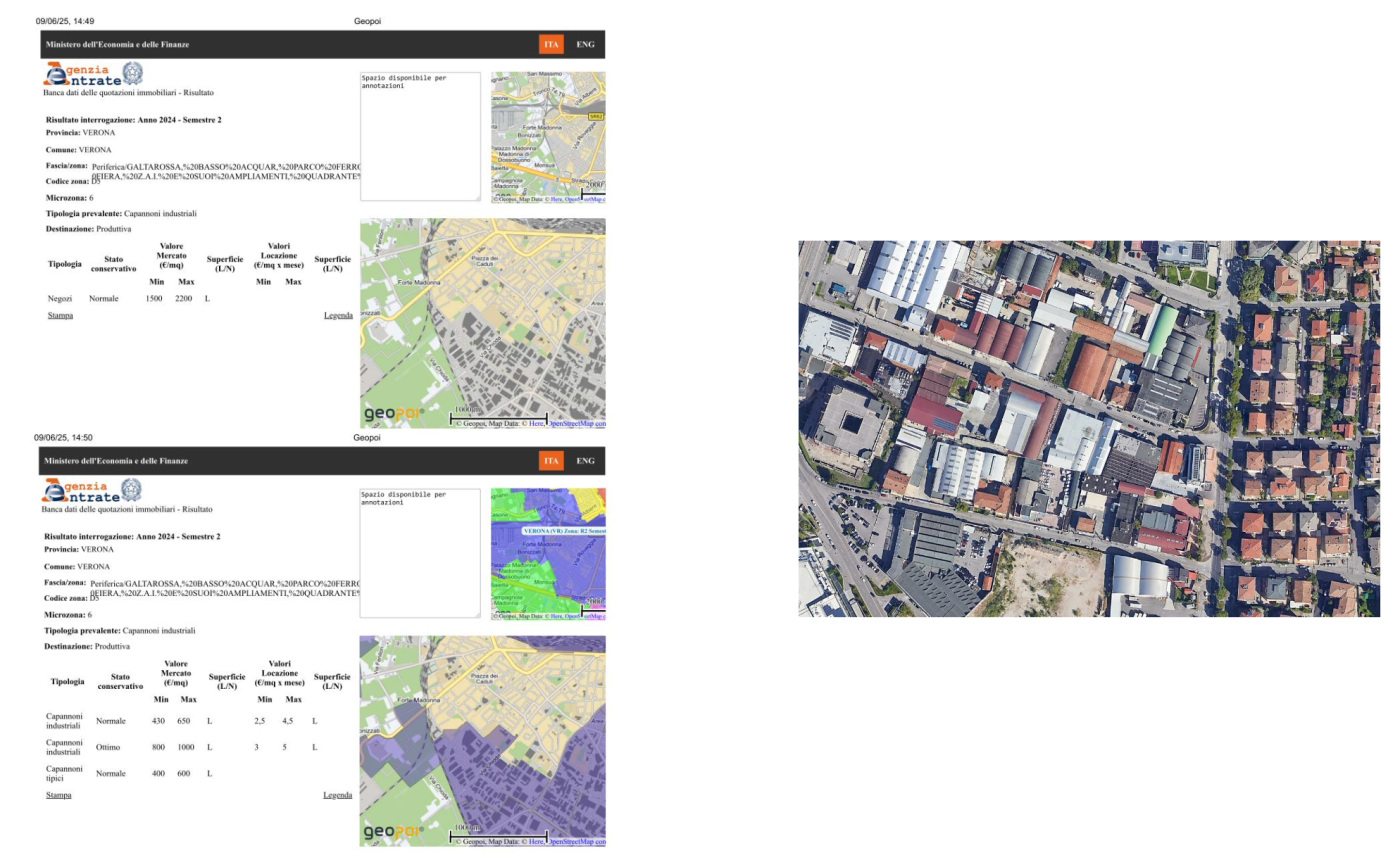Open Legenda below the Capannoni table

338,795
